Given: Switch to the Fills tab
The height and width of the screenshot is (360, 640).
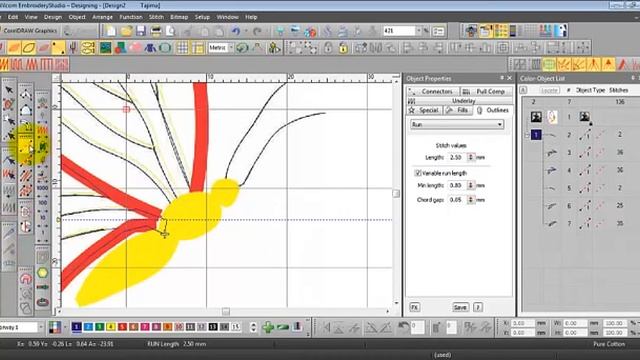Looking at the screenshot, I should [458, 110].
